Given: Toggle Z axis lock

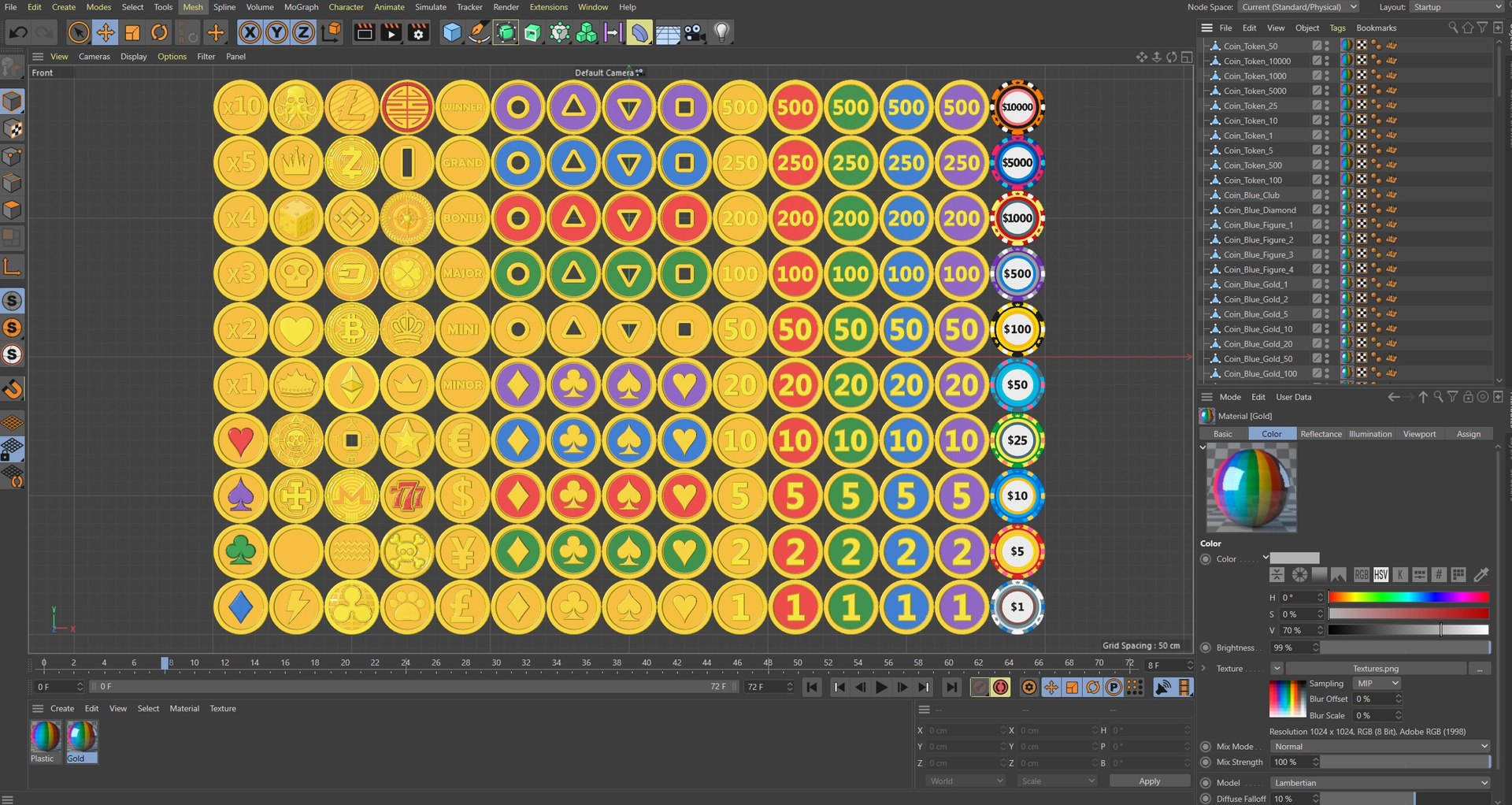Looking at the screenshot, I should point(303,32).
